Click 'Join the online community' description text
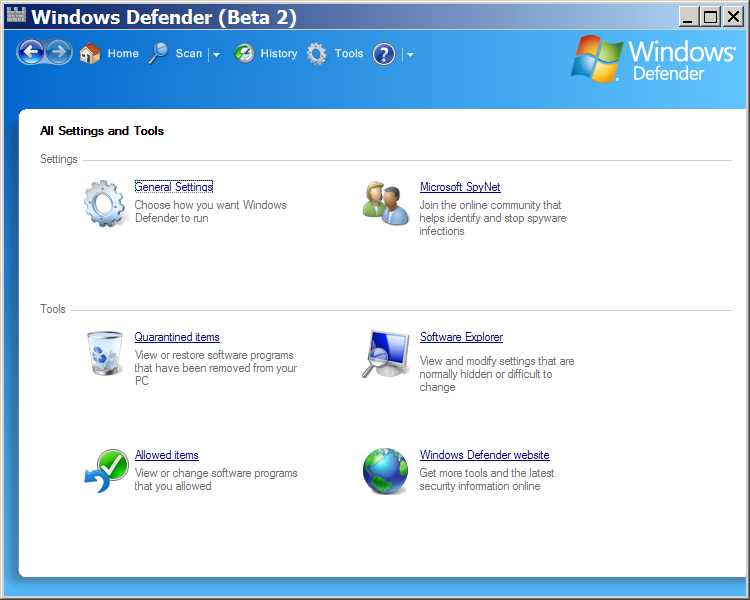 [493, 218]
